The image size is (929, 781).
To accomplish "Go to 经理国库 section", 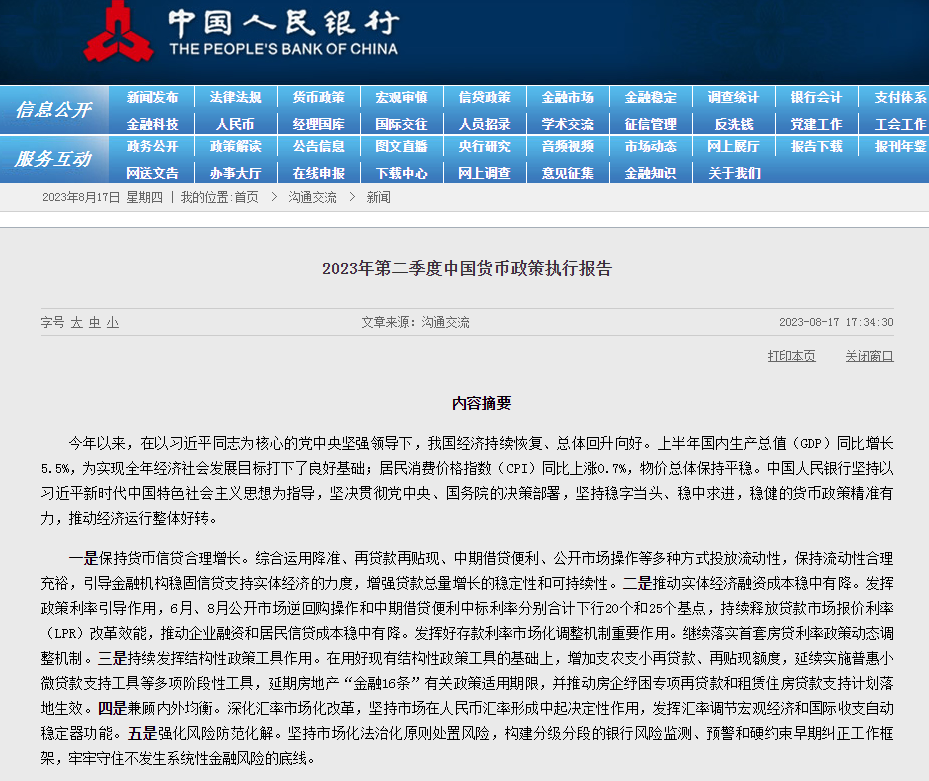I will [318, 124].
